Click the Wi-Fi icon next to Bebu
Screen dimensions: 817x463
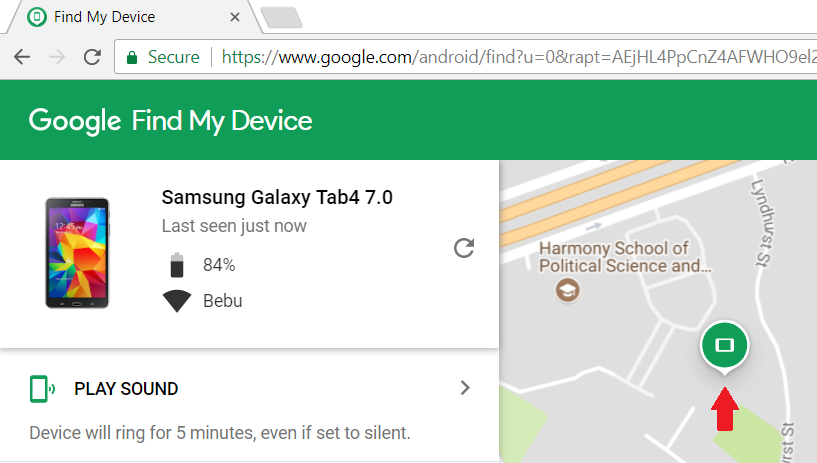tap(177, 301)
